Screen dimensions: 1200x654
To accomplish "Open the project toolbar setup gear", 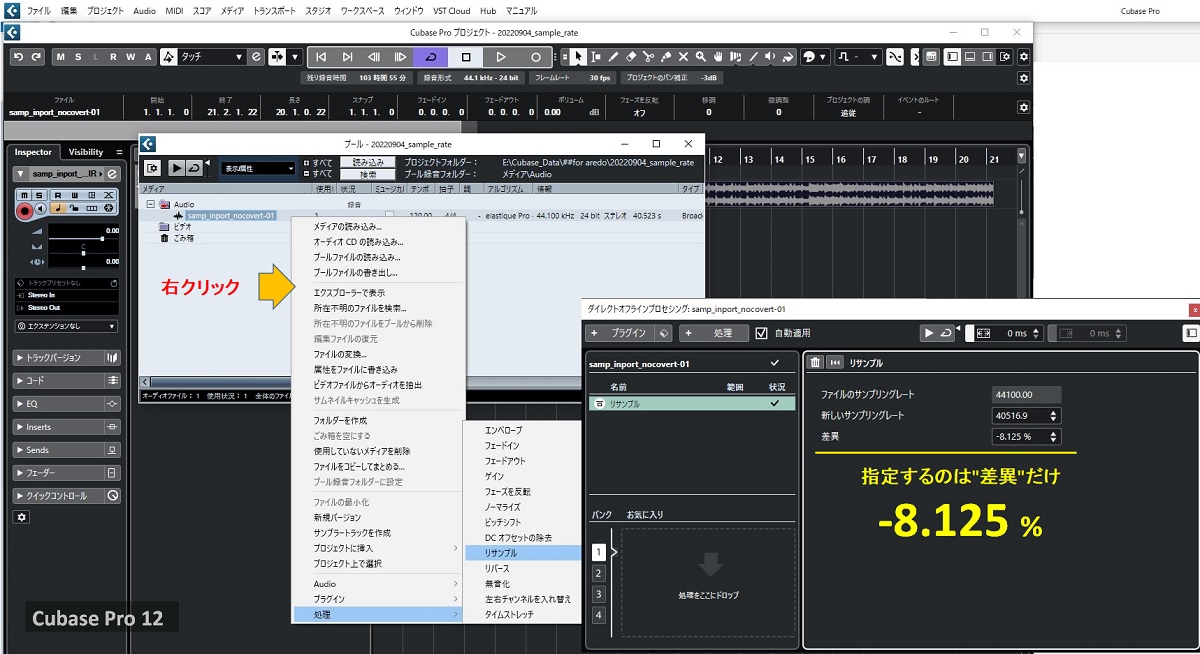I will [1023, 57].
